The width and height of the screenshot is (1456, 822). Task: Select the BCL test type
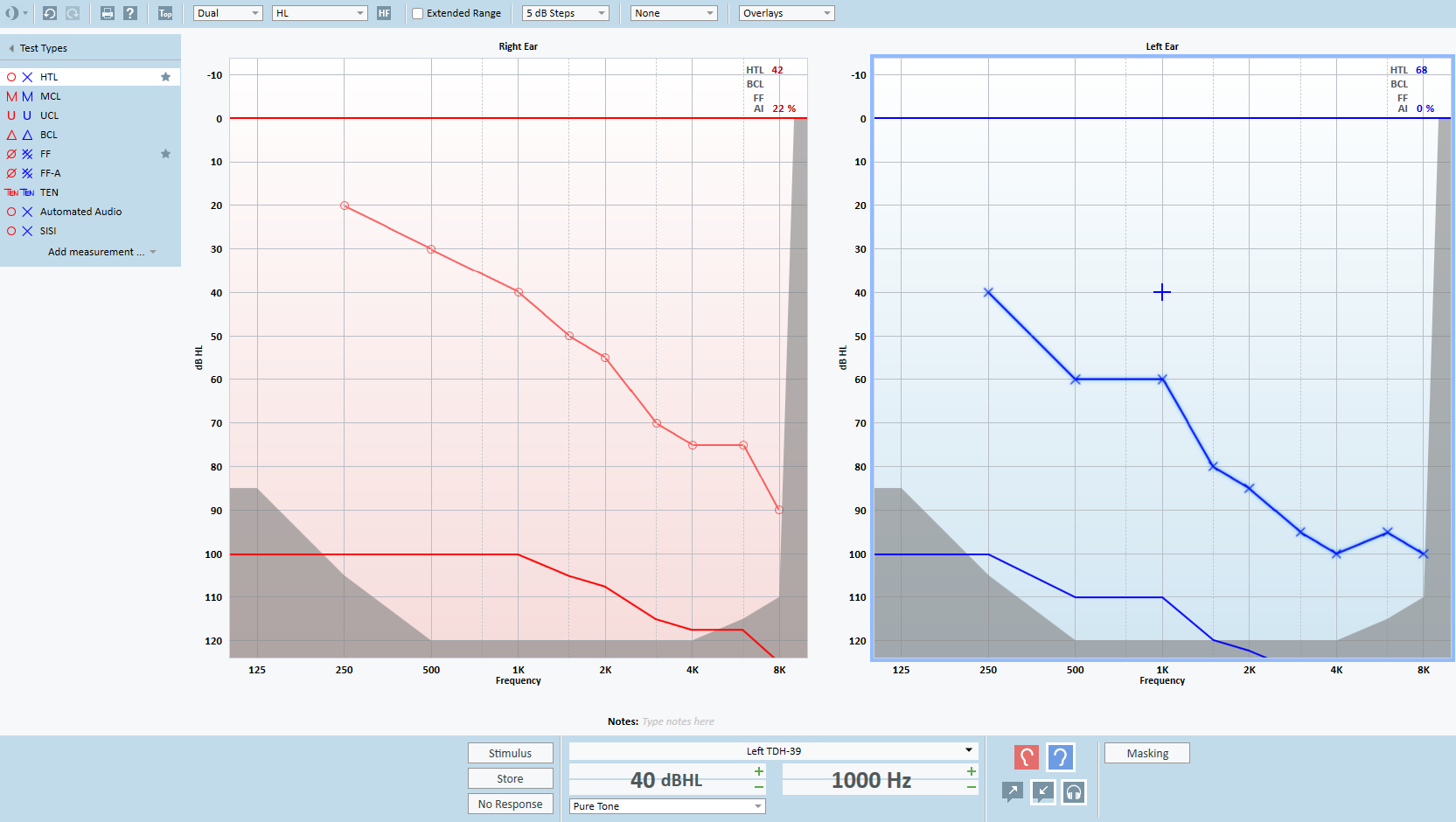pyautogui.click(x=49, y=135)
